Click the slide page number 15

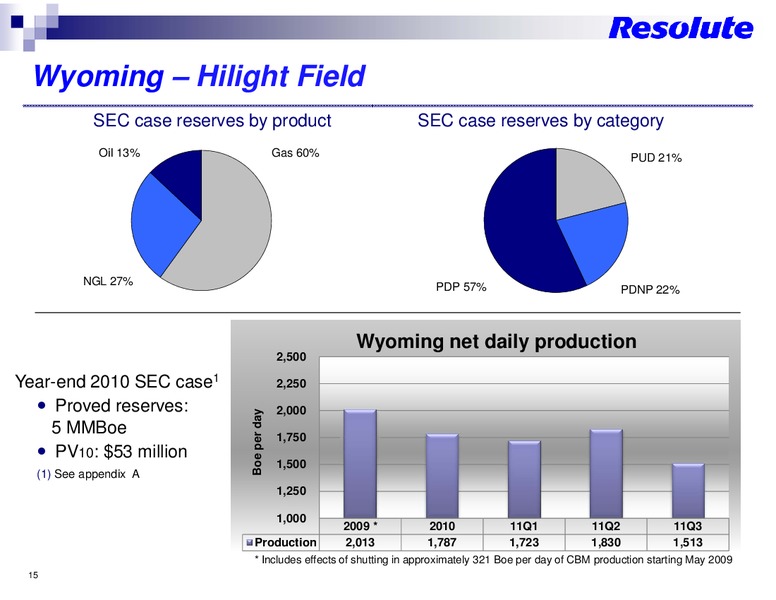[33, 575]
